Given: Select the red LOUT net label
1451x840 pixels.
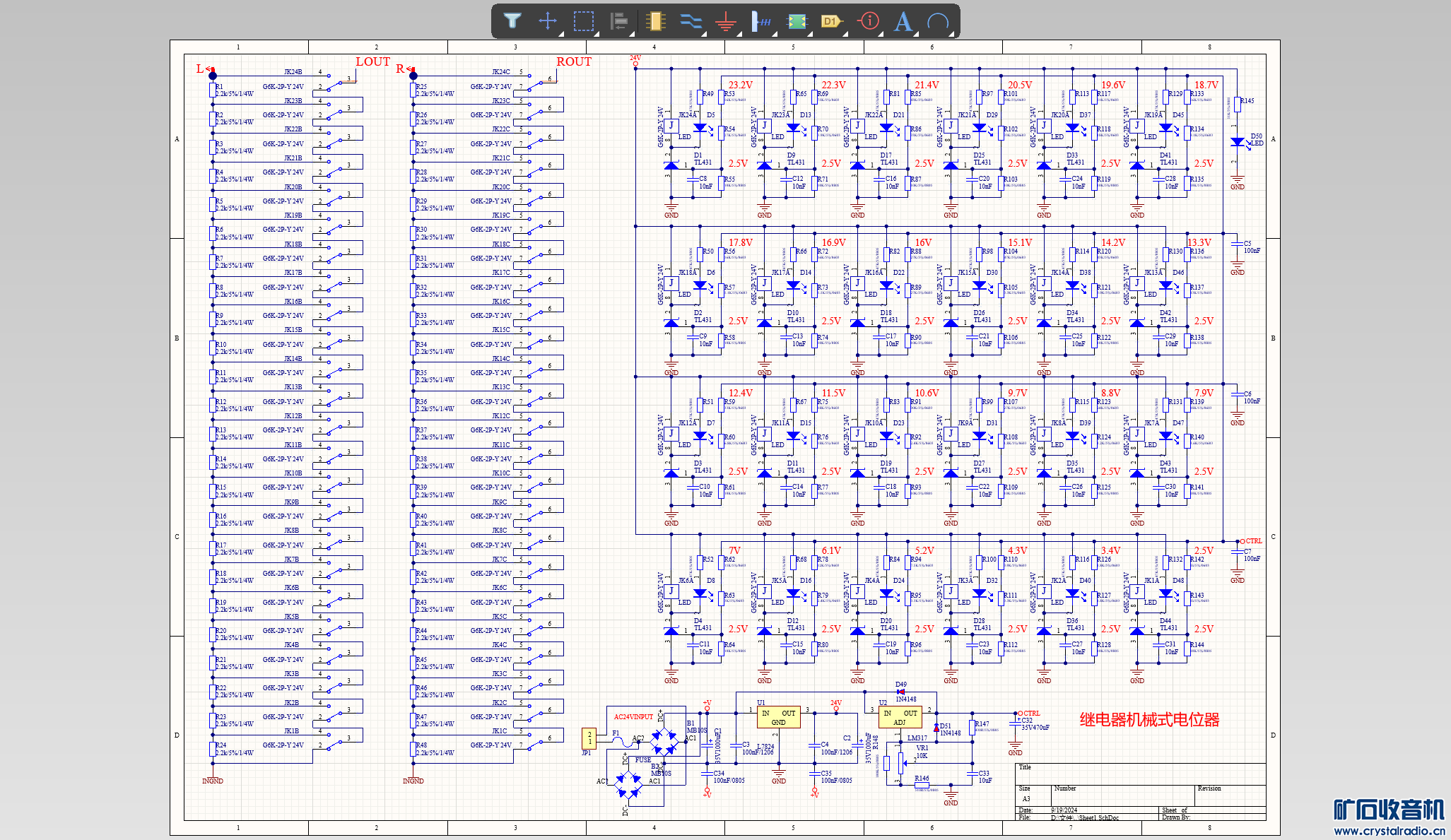Looking at the screenshot, I should [372, 62].
